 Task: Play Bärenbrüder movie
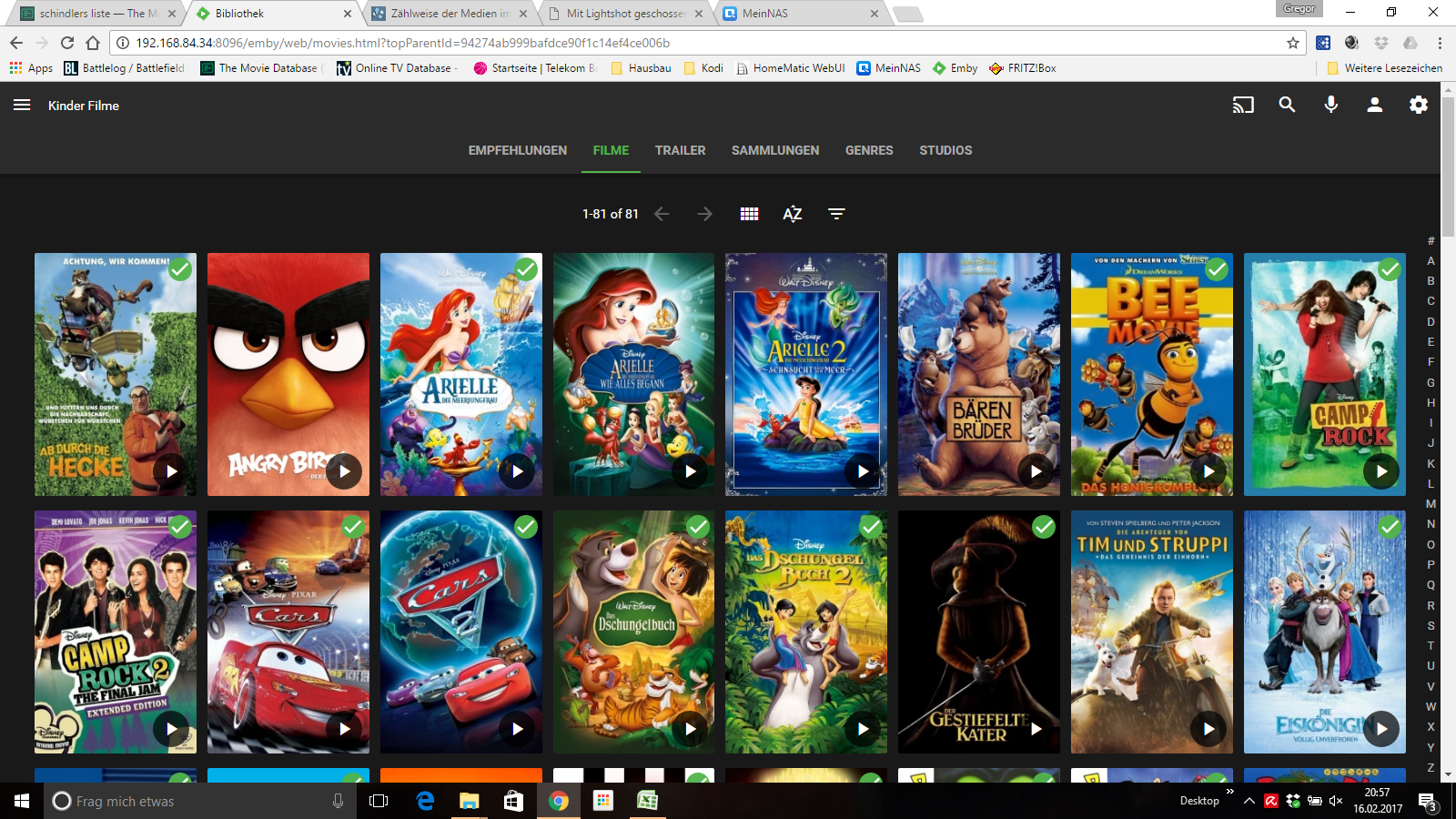pos(1036,471)
